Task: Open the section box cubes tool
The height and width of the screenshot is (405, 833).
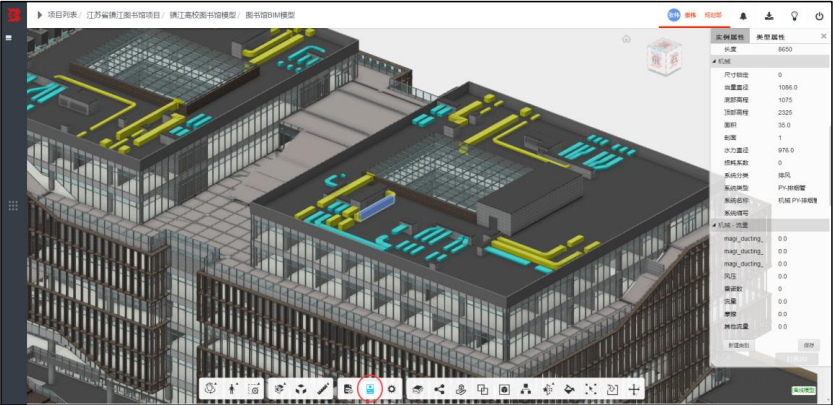Action: pos(301,389)
